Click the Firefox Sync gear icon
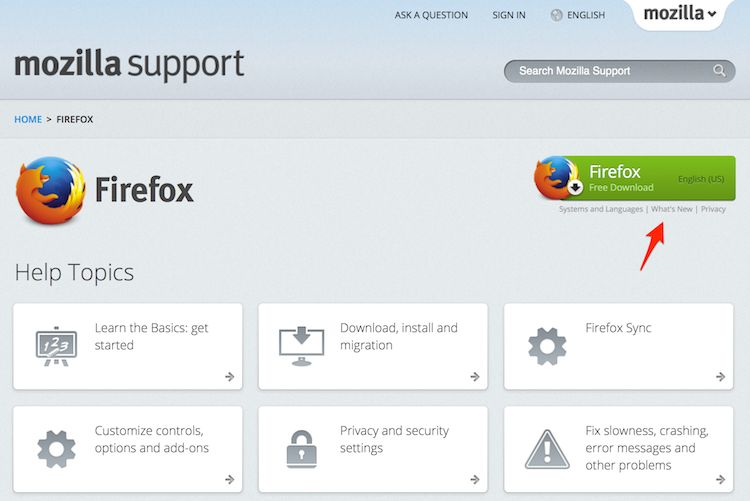The width and height of the screenshot is (750, 501). point(547,345)
